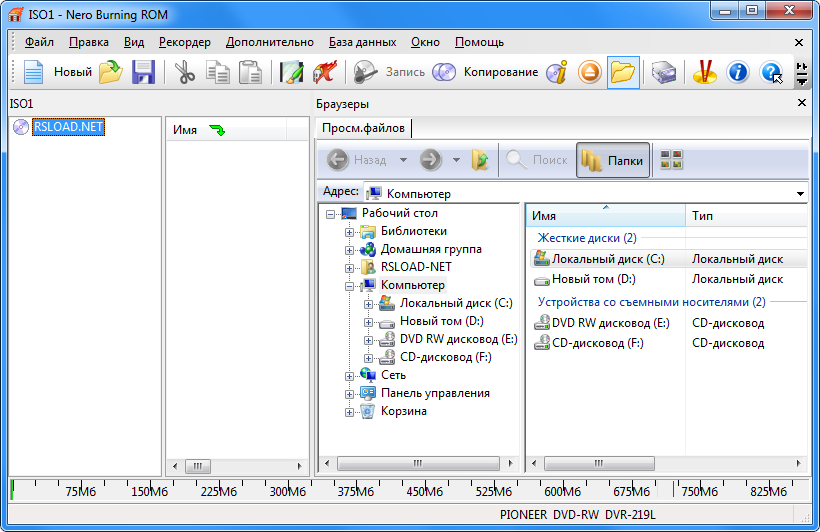Image resolution: width=820 pixels, height=532 pixels.
Task: Collapse the Рабочий стол tree node
Action: click(330, 214)
